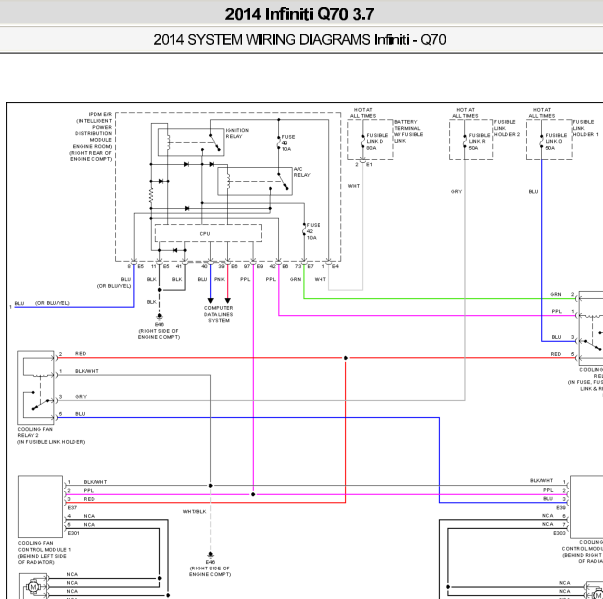Click the "(IN FUSIBLE LINK HOLDER)" note
Image resolution: width=603 pixels, height=599 pixels.
point(51,442)
